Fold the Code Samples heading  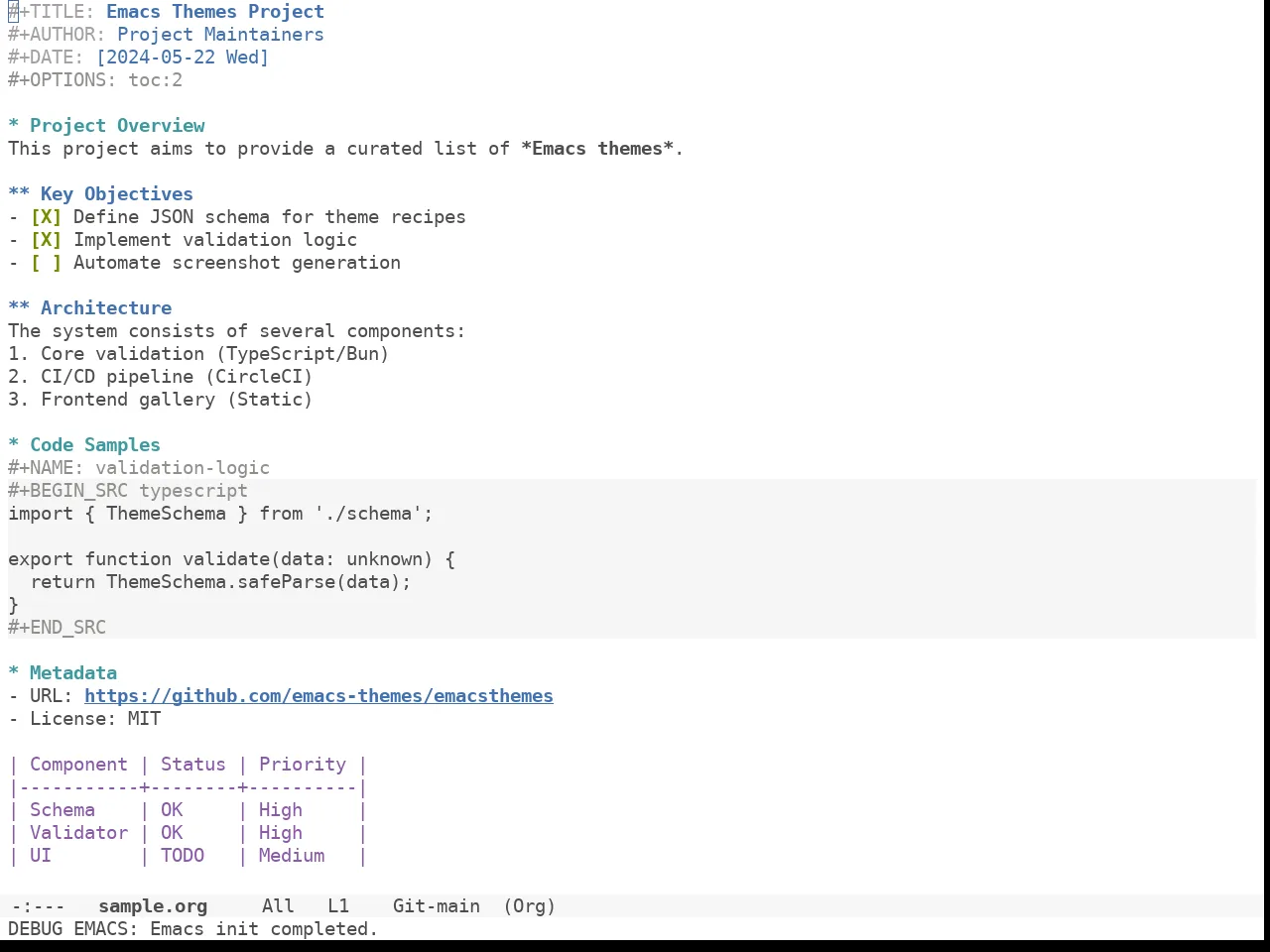click(x=14, y=445)
